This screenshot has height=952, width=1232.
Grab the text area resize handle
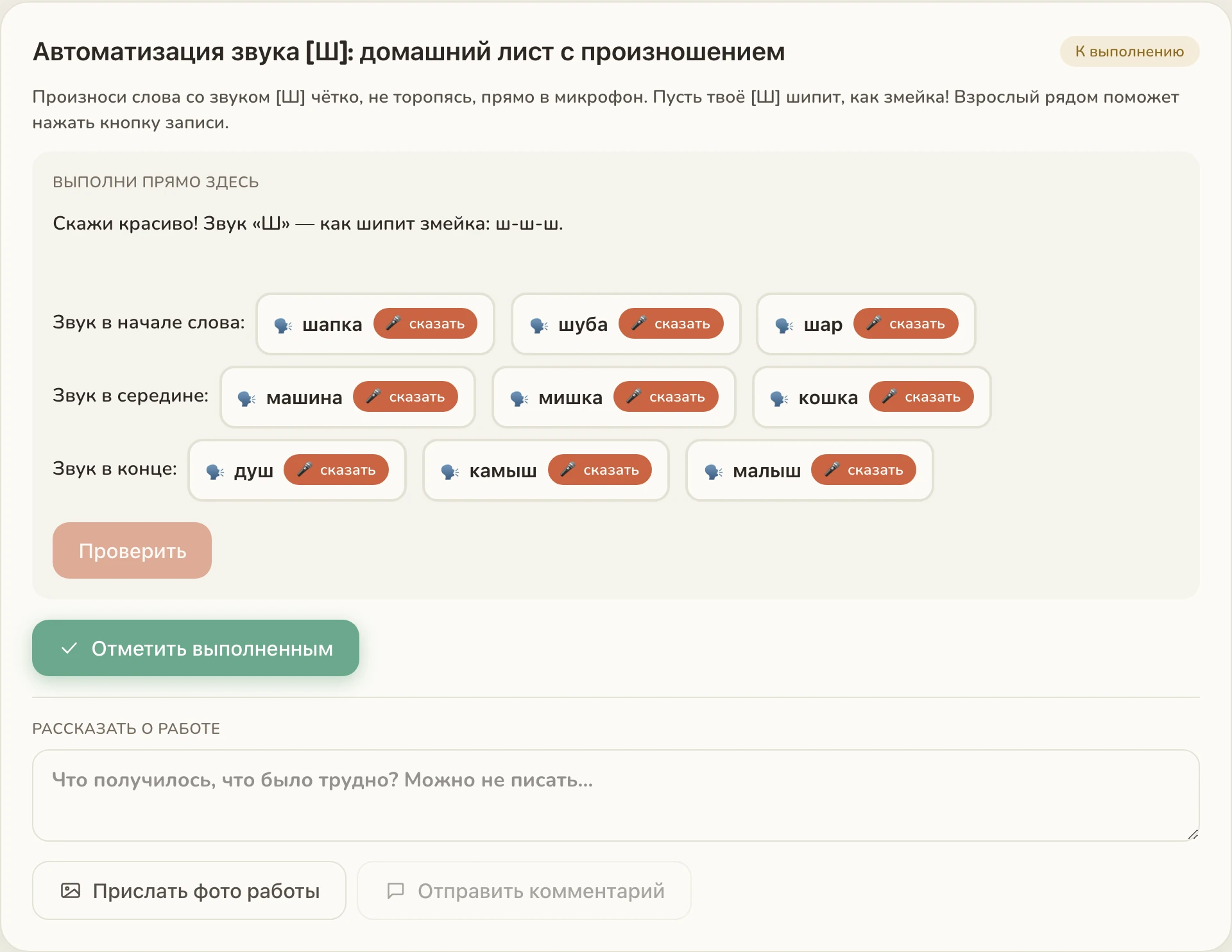(1193, 835)
